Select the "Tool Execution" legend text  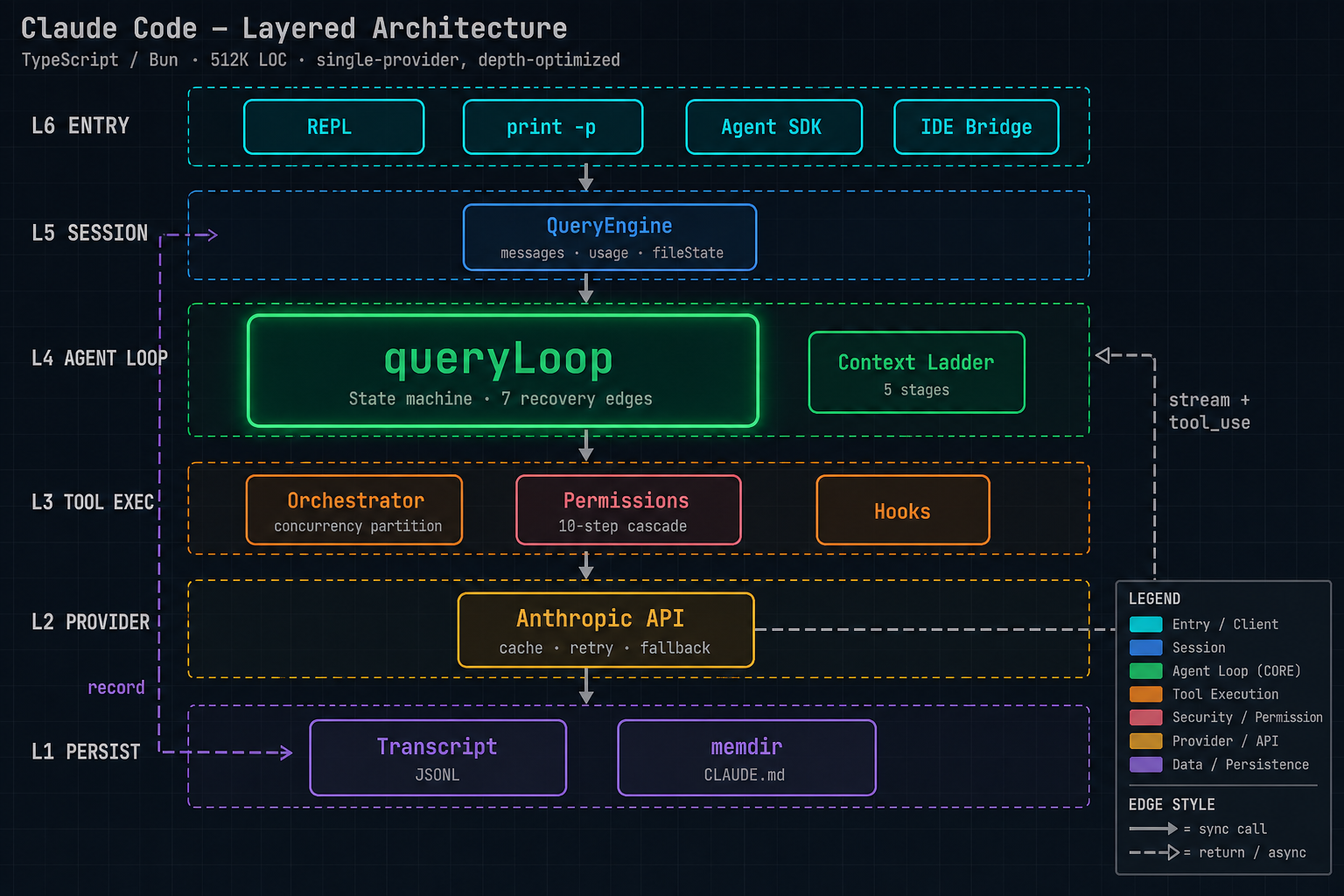click(1225, 694)
